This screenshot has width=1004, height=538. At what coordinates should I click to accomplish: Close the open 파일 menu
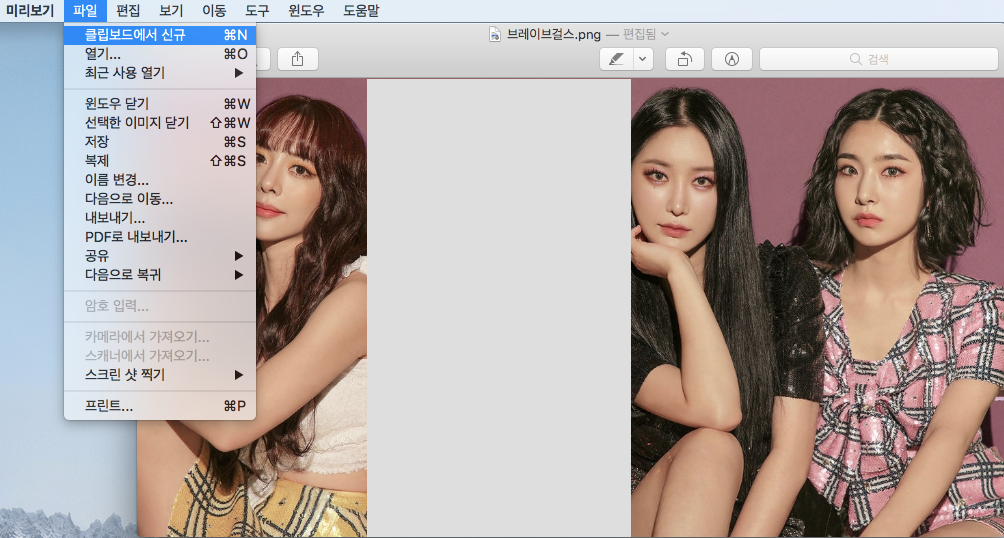(85, 10)
